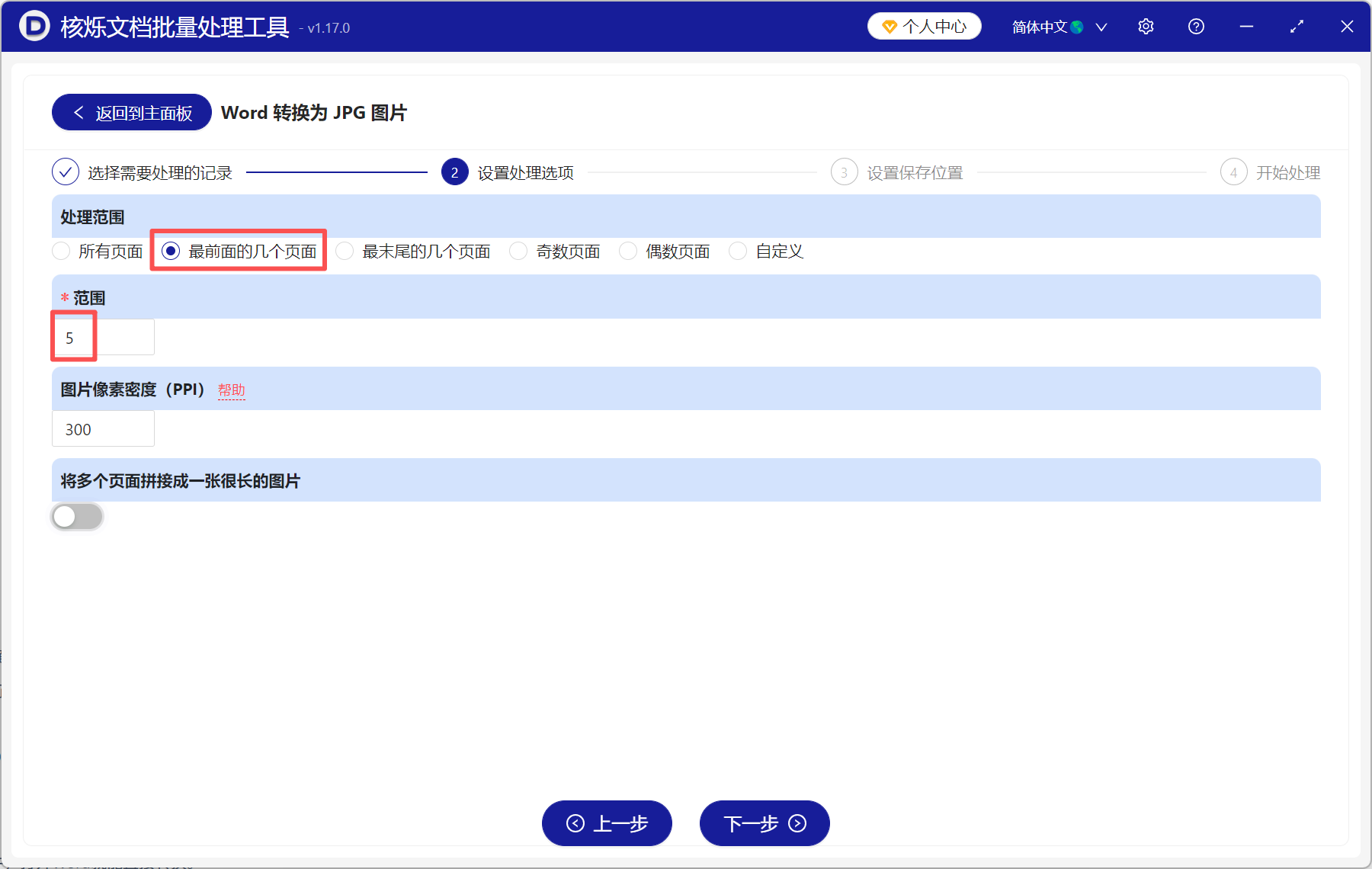Screen dimensions: 1372x869
Task: Click the 设置保存位置 step label
Action: 915,172
